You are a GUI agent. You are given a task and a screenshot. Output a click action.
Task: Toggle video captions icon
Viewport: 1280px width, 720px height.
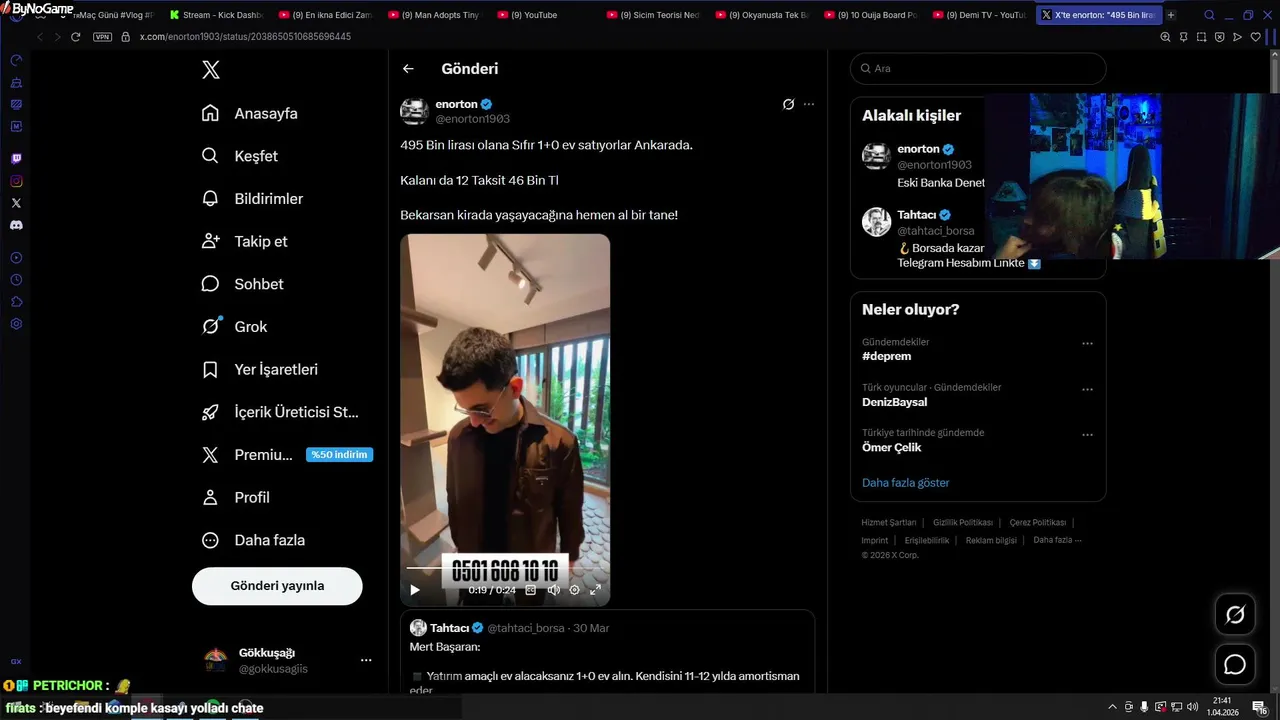[531, 590]
